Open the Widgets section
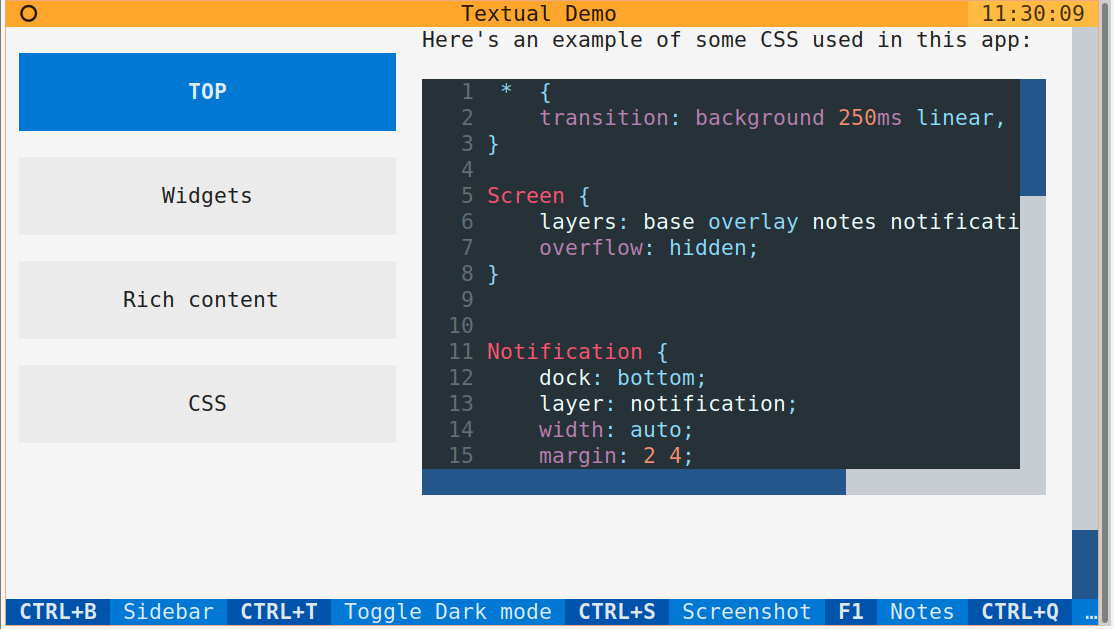Image resolution: width=1114 pixels, height=629 pixels. click(207, 195)
